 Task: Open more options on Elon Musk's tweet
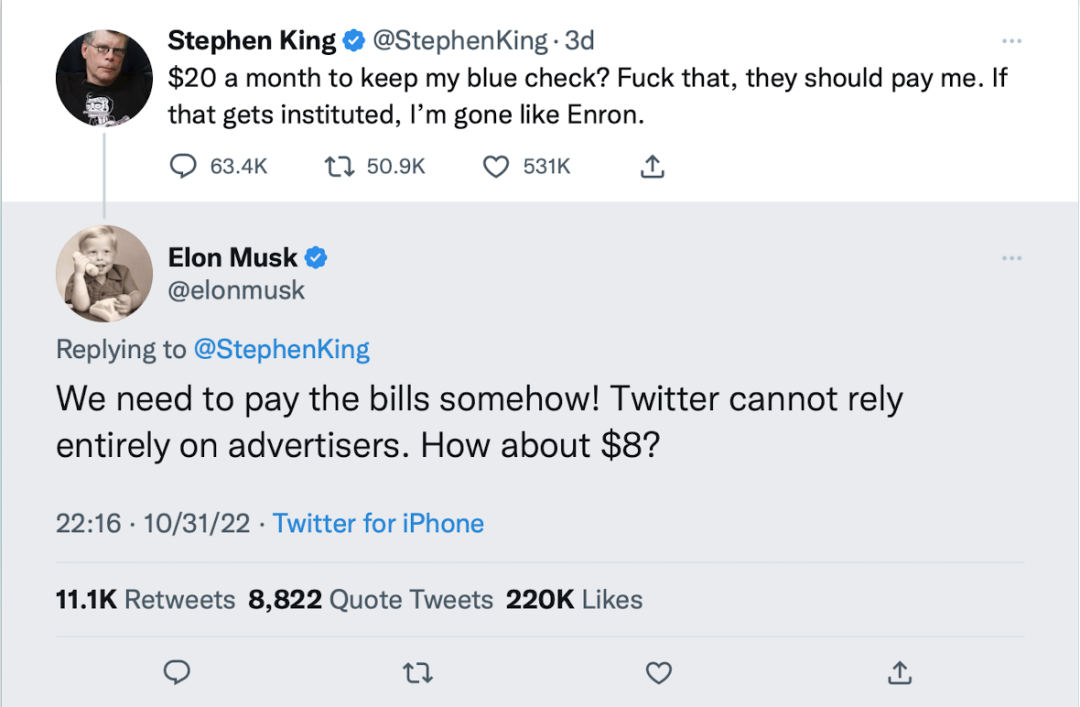coord(1011,259)
